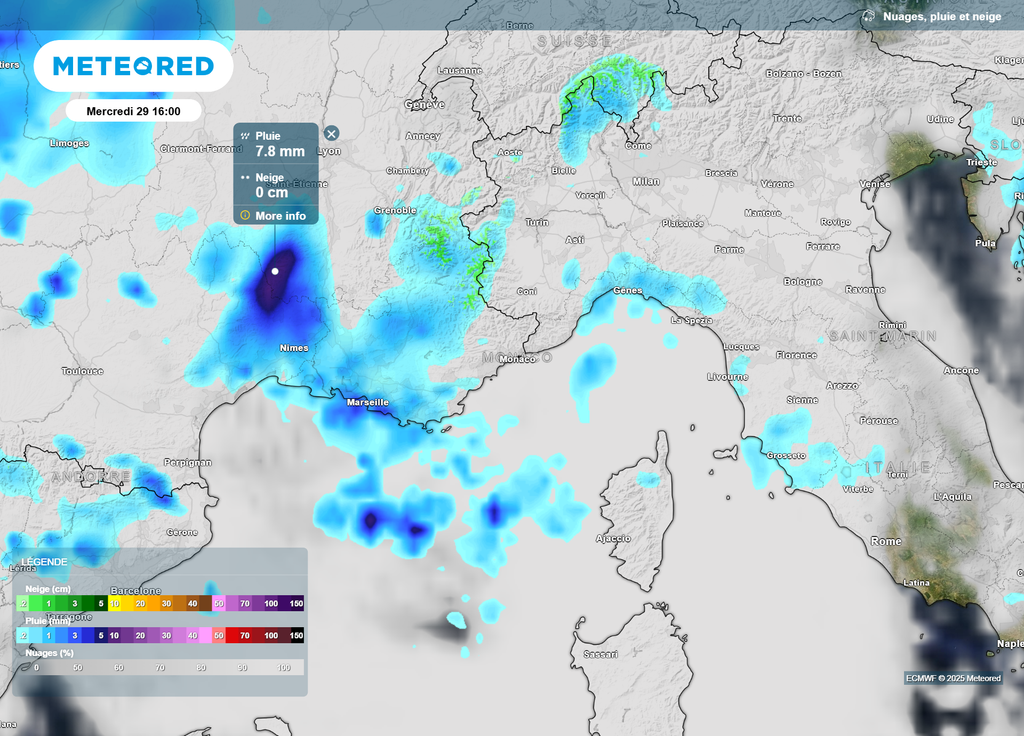The height and width of the screenshot is (736, 1024).
Task: Click the 50 mark on the Nuages scale
Action: point(77,667)
